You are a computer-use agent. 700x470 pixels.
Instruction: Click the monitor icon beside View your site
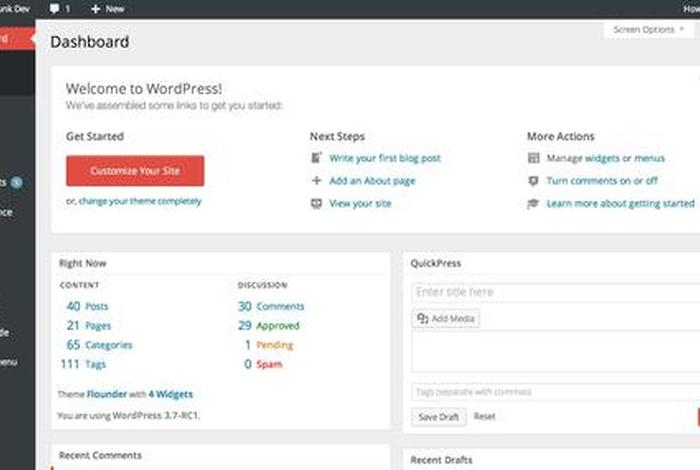tap(316, 204)
